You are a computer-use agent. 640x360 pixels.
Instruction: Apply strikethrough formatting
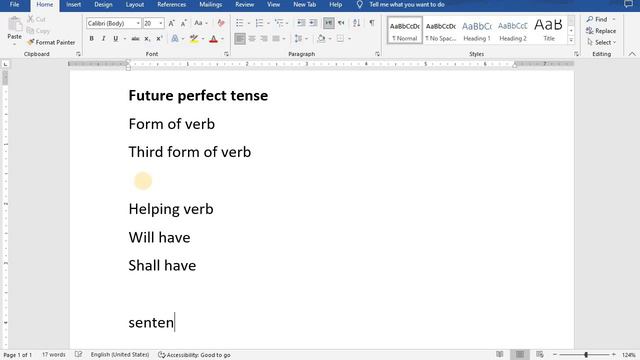coord(135,39)
